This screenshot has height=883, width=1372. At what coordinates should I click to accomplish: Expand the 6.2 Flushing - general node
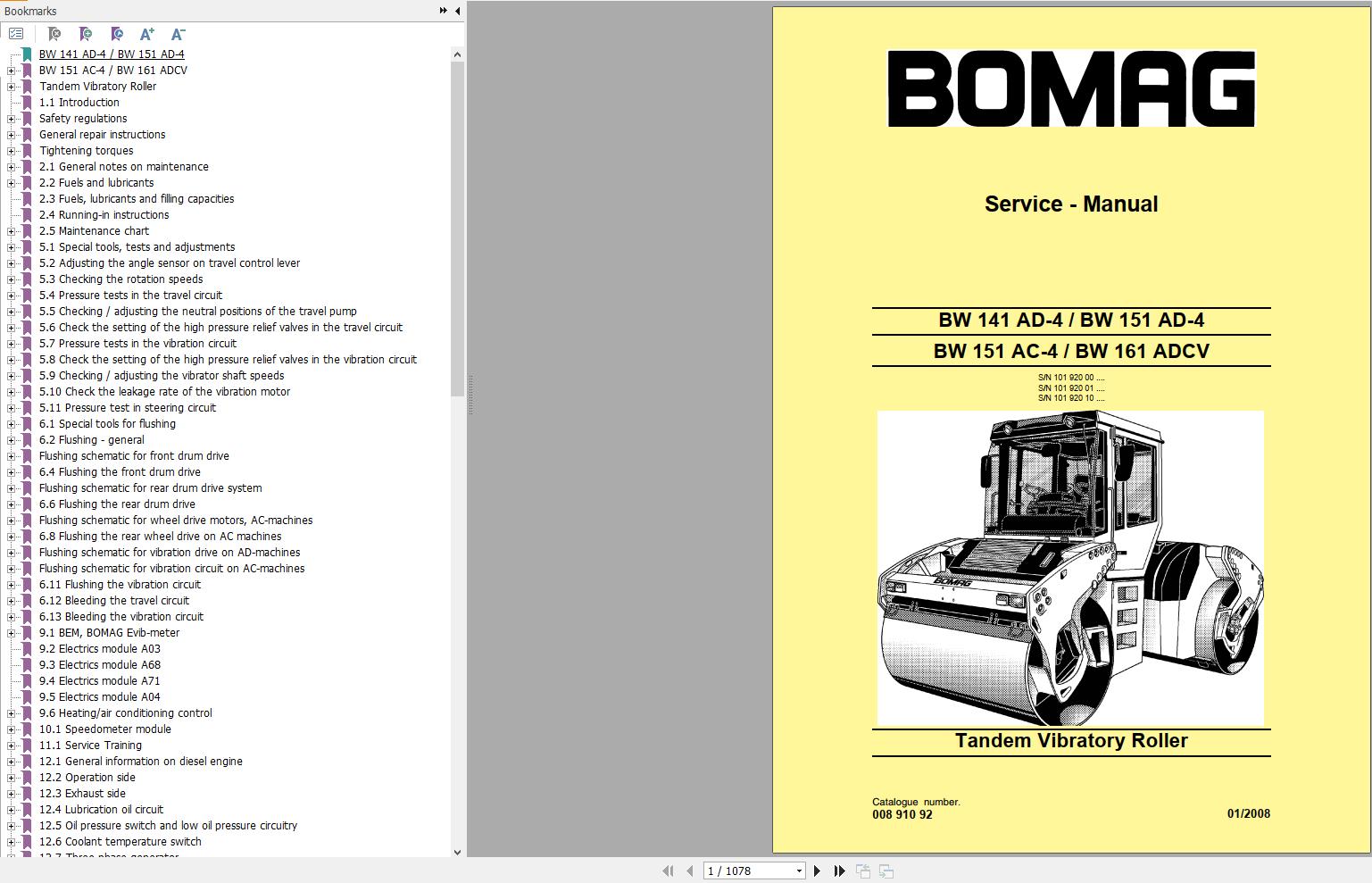12,440
